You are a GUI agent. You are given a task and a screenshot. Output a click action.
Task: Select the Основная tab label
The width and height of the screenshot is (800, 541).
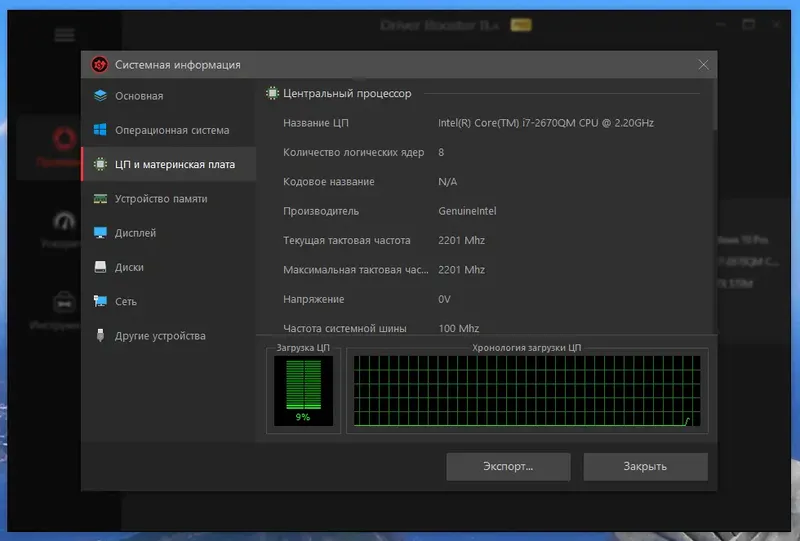click(x=139, y=96)
